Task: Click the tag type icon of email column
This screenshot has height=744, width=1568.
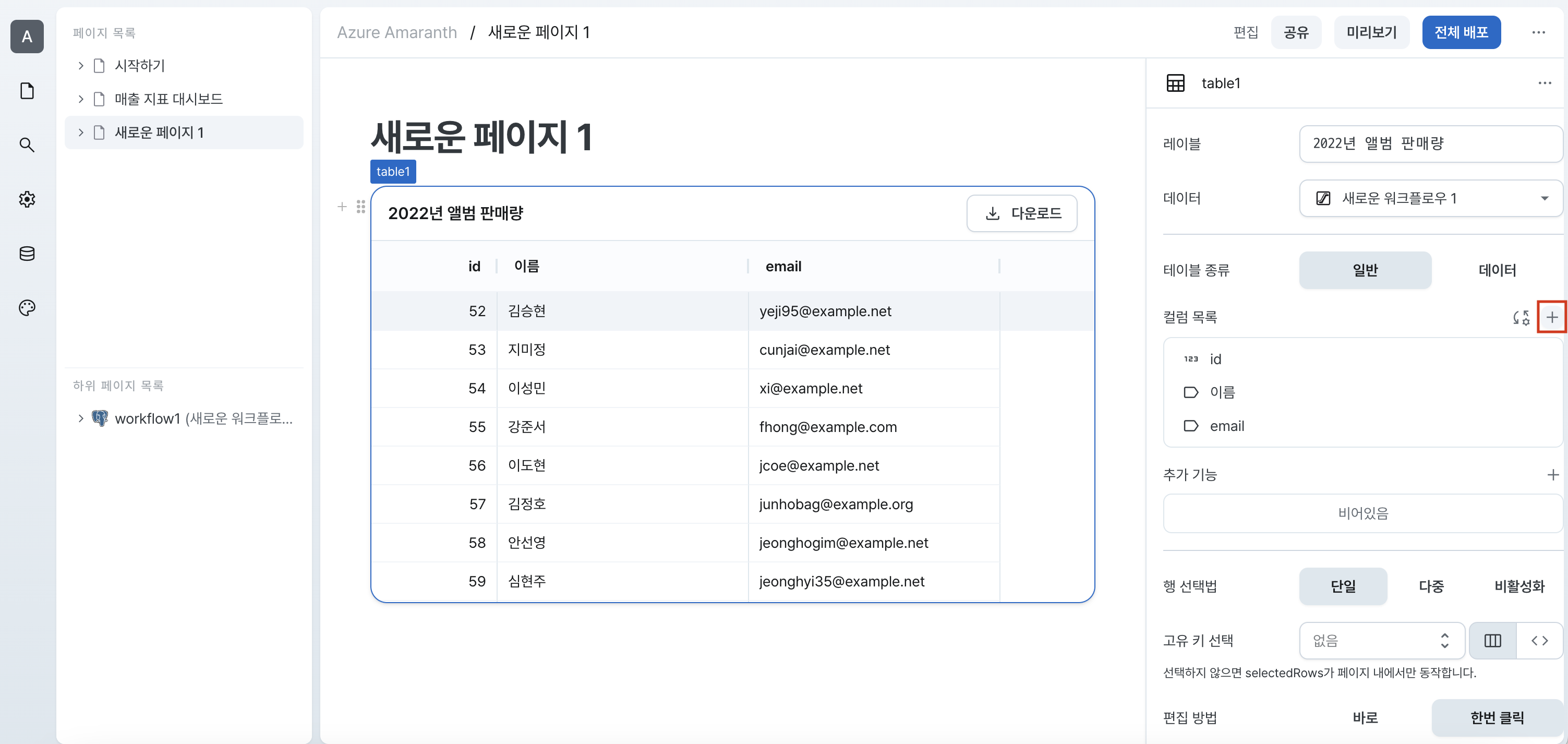Action: coord(1191,426)
